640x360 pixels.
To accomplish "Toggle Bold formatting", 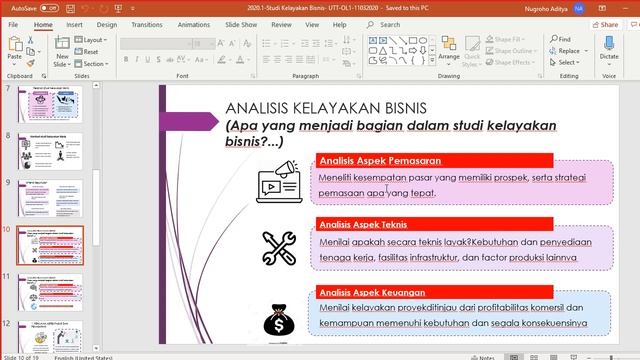I will pyautogui.click(x=126, y=60).
